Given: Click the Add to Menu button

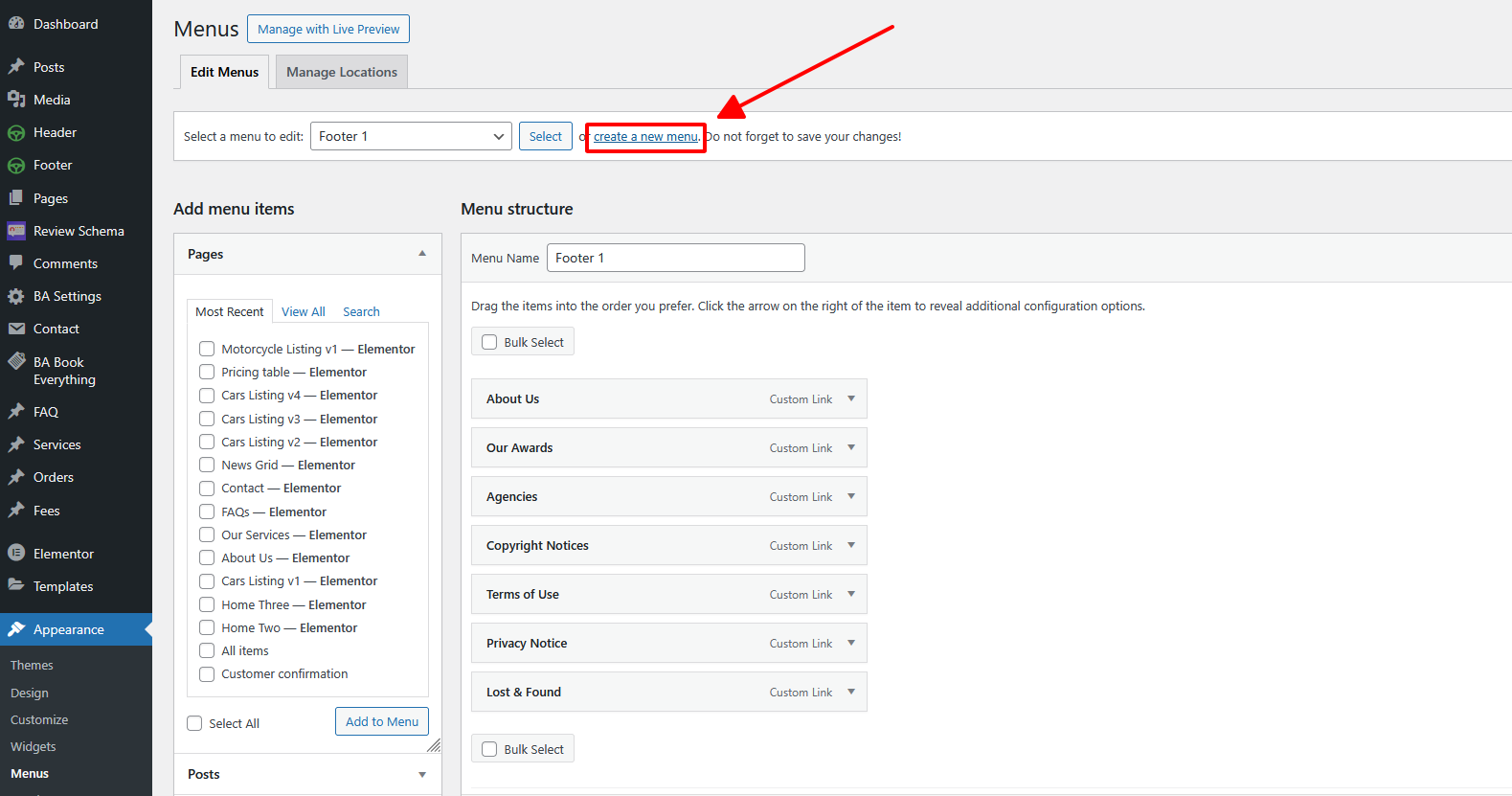Looking at the screenshot, I should (x=382, y=721).
